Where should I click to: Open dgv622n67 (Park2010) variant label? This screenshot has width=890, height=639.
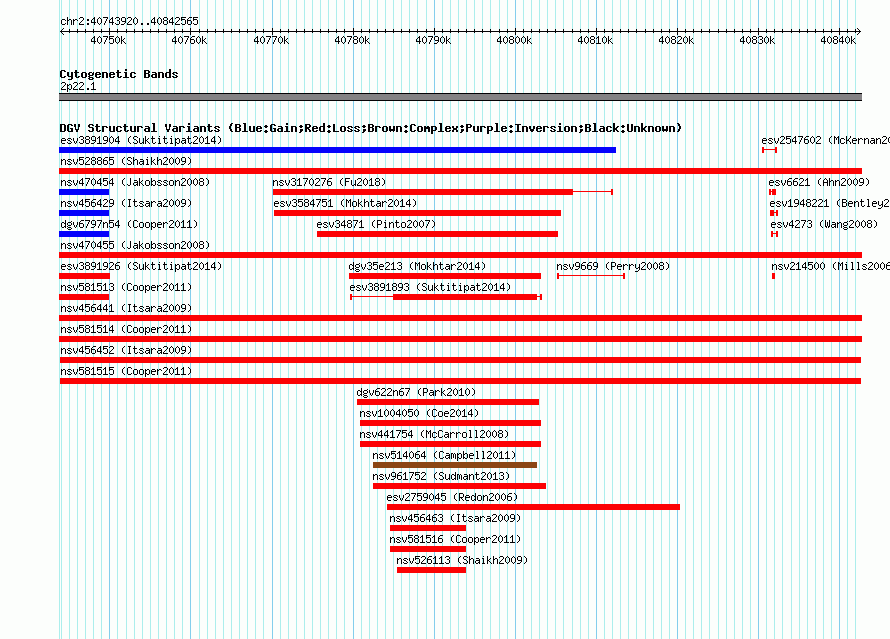[x=416, y=392]
